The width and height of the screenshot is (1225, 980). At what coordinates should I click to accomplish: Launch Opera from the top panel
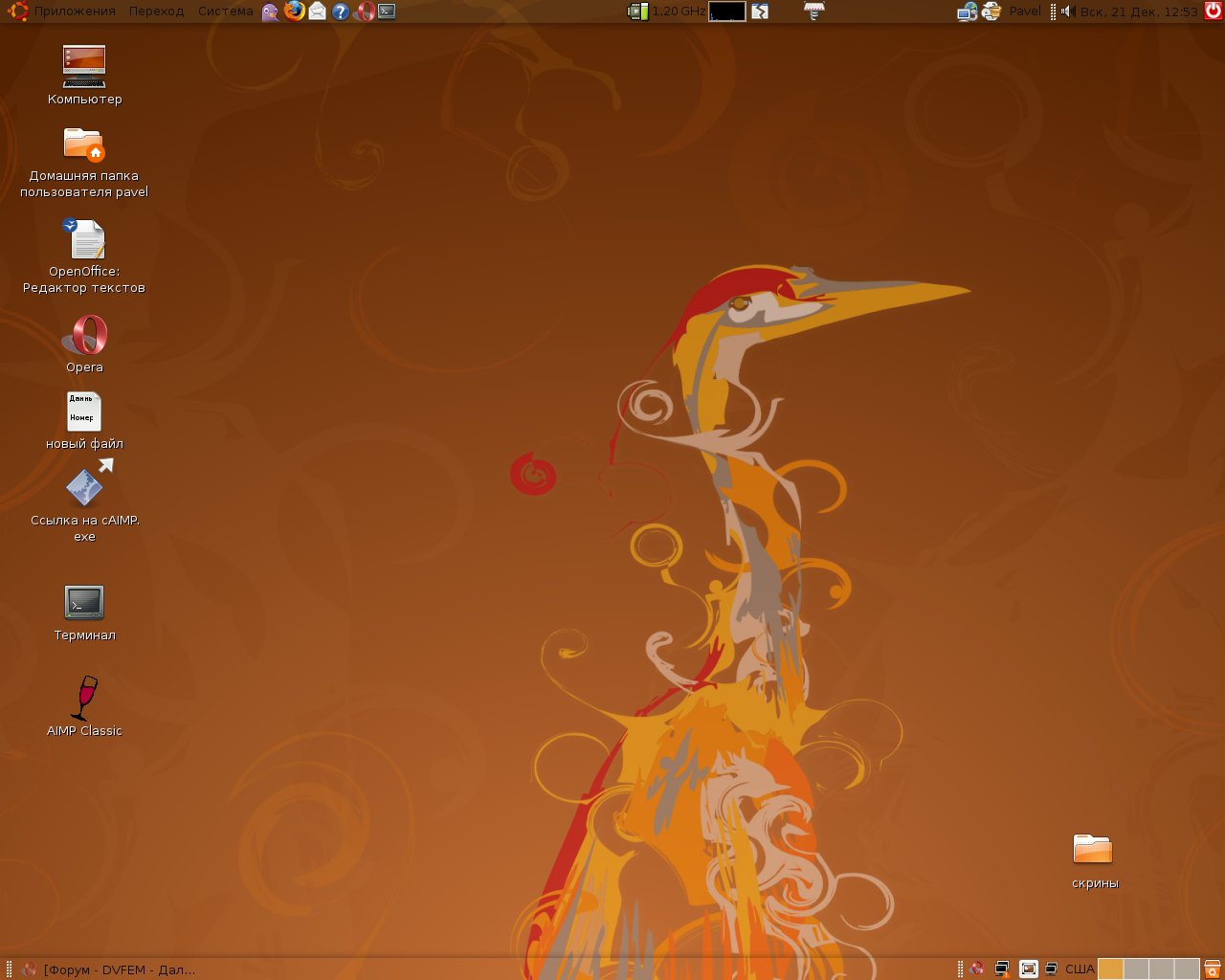point(364,11)
